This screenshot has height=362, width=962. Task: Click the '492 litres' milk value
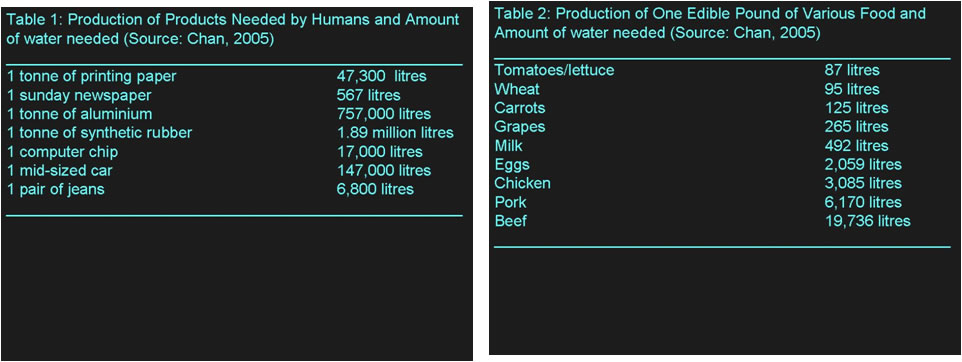pos(856,146)
